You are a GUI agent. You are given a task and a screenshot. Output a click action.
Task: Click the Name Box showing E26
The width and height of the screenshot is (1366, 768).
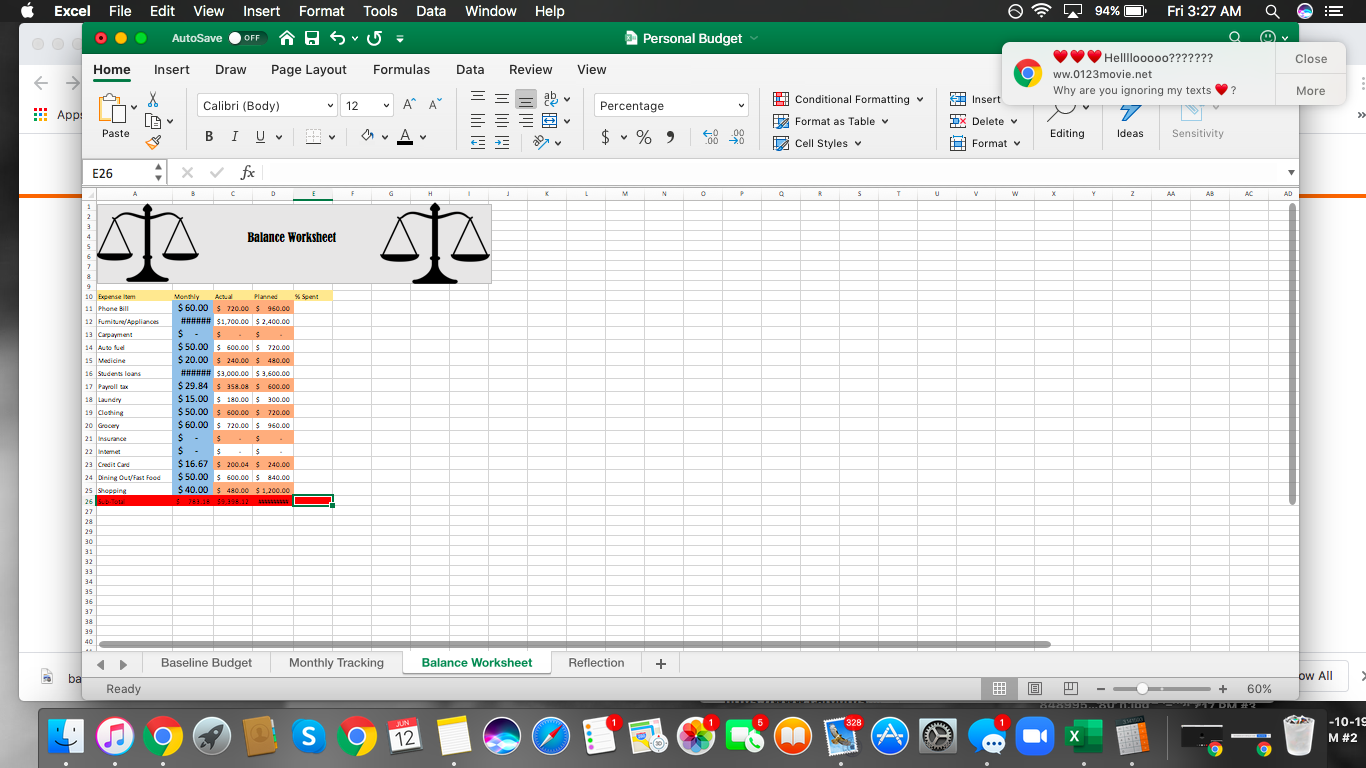coord(127,173)
